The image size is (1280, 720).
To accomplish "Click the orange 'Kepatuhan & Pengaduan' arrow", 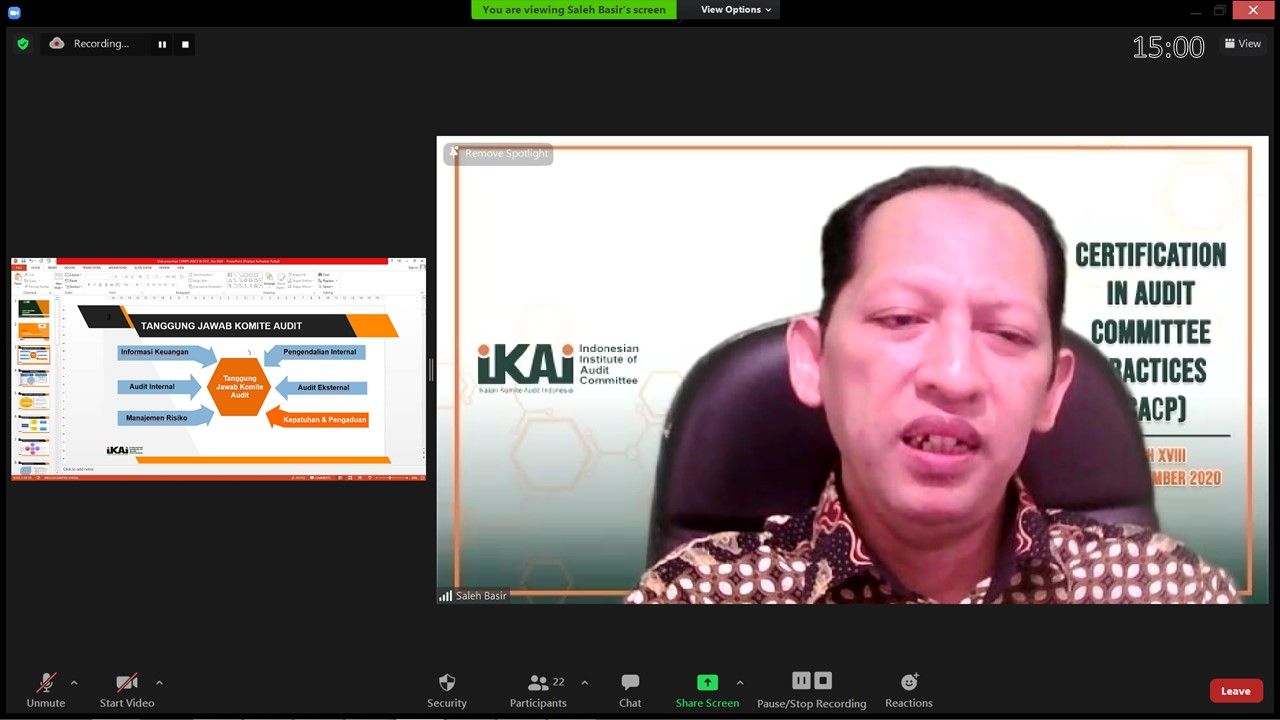I will (x=318, y=420).
